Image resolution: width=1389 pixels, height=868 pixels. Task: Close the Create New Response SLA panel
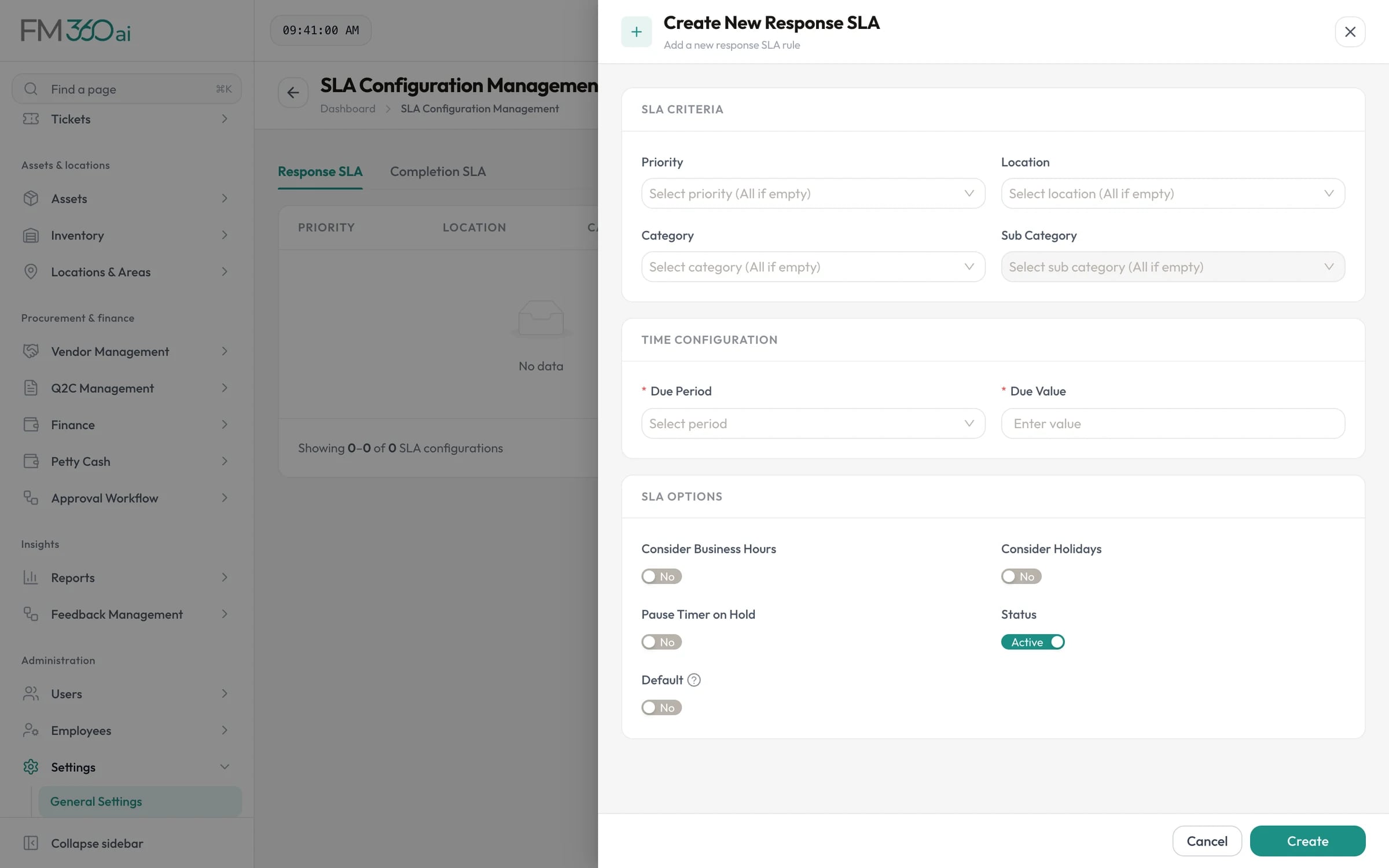point(1350,32)
